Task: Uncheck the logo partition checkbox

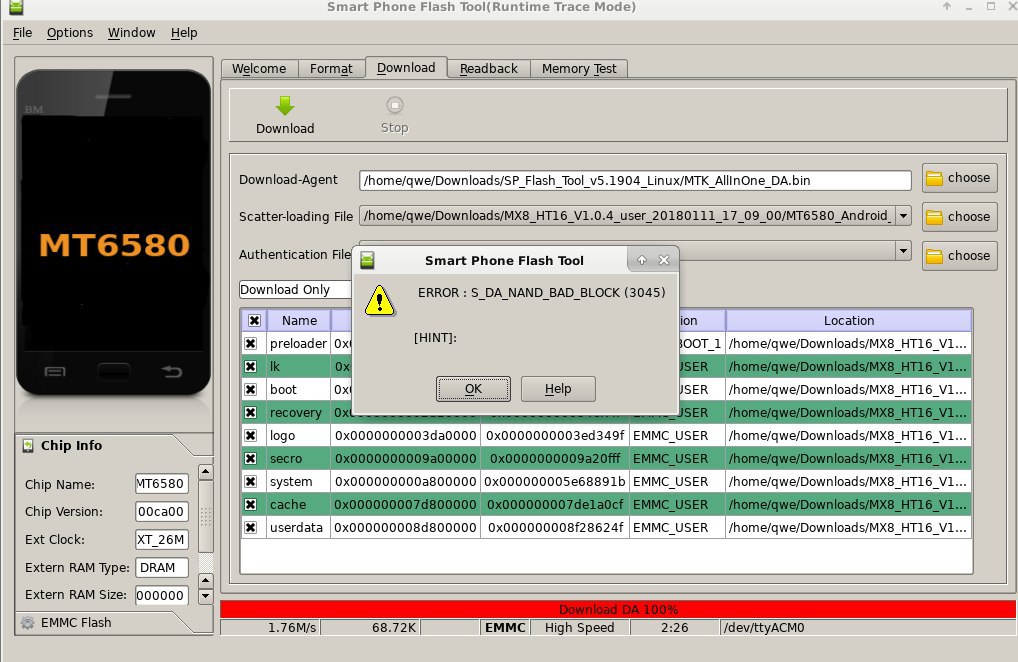Action: coord(251,435)
